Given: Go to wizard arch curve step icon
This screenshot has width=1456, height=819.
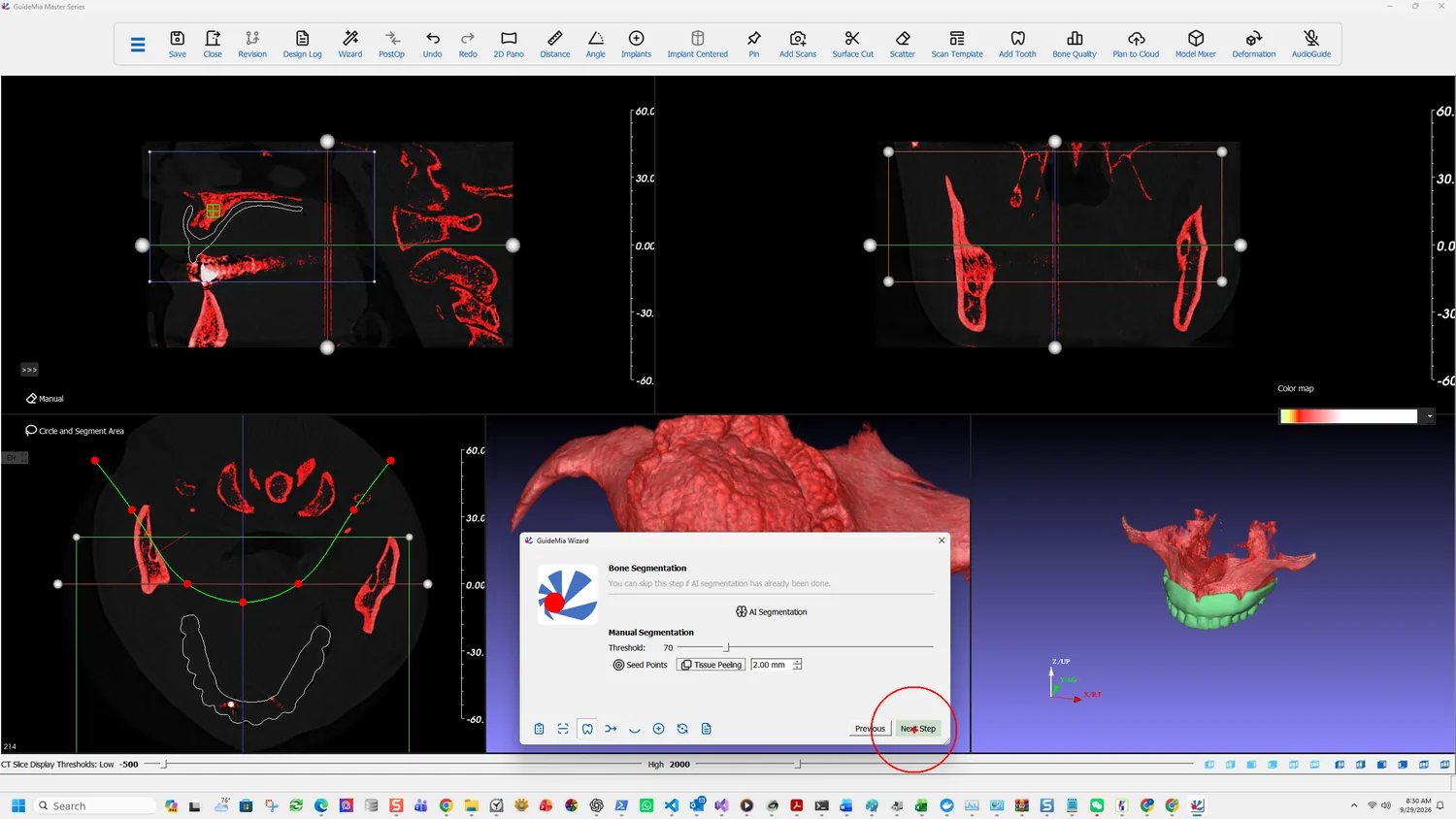Looking at the screenshot, I should (635, 729).
